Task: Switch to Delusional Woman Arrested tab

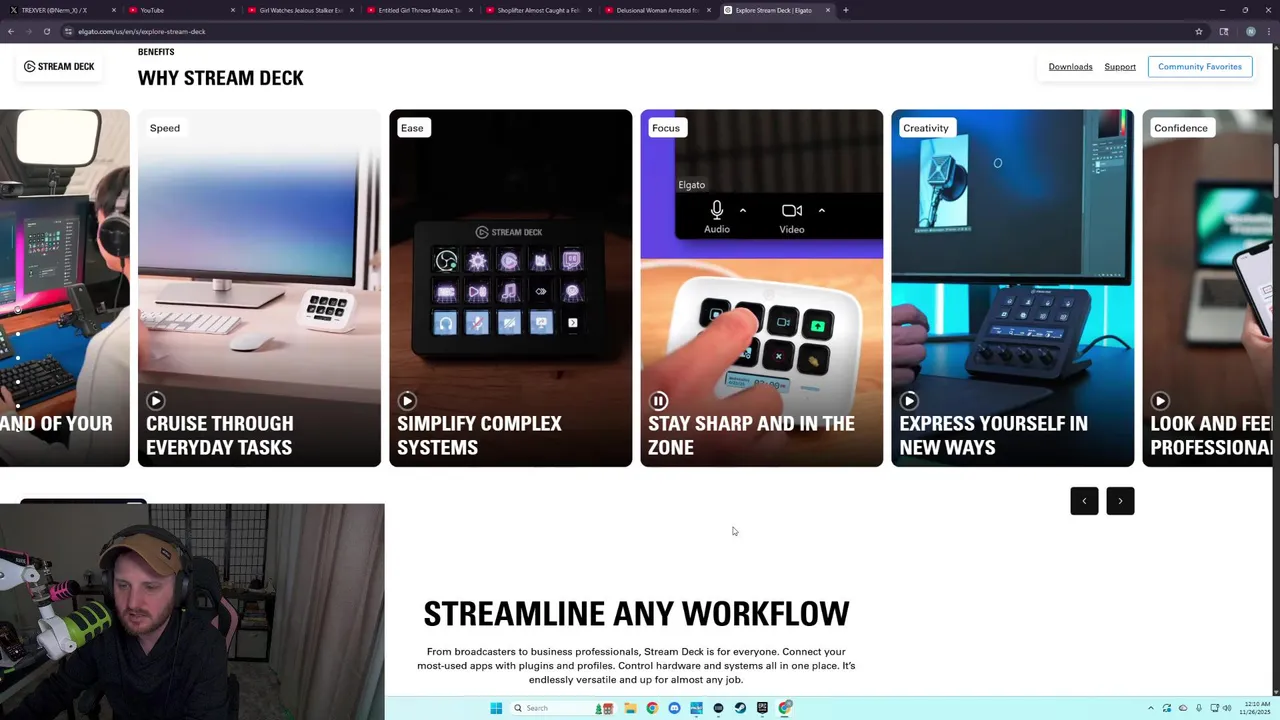Action: 657,10
